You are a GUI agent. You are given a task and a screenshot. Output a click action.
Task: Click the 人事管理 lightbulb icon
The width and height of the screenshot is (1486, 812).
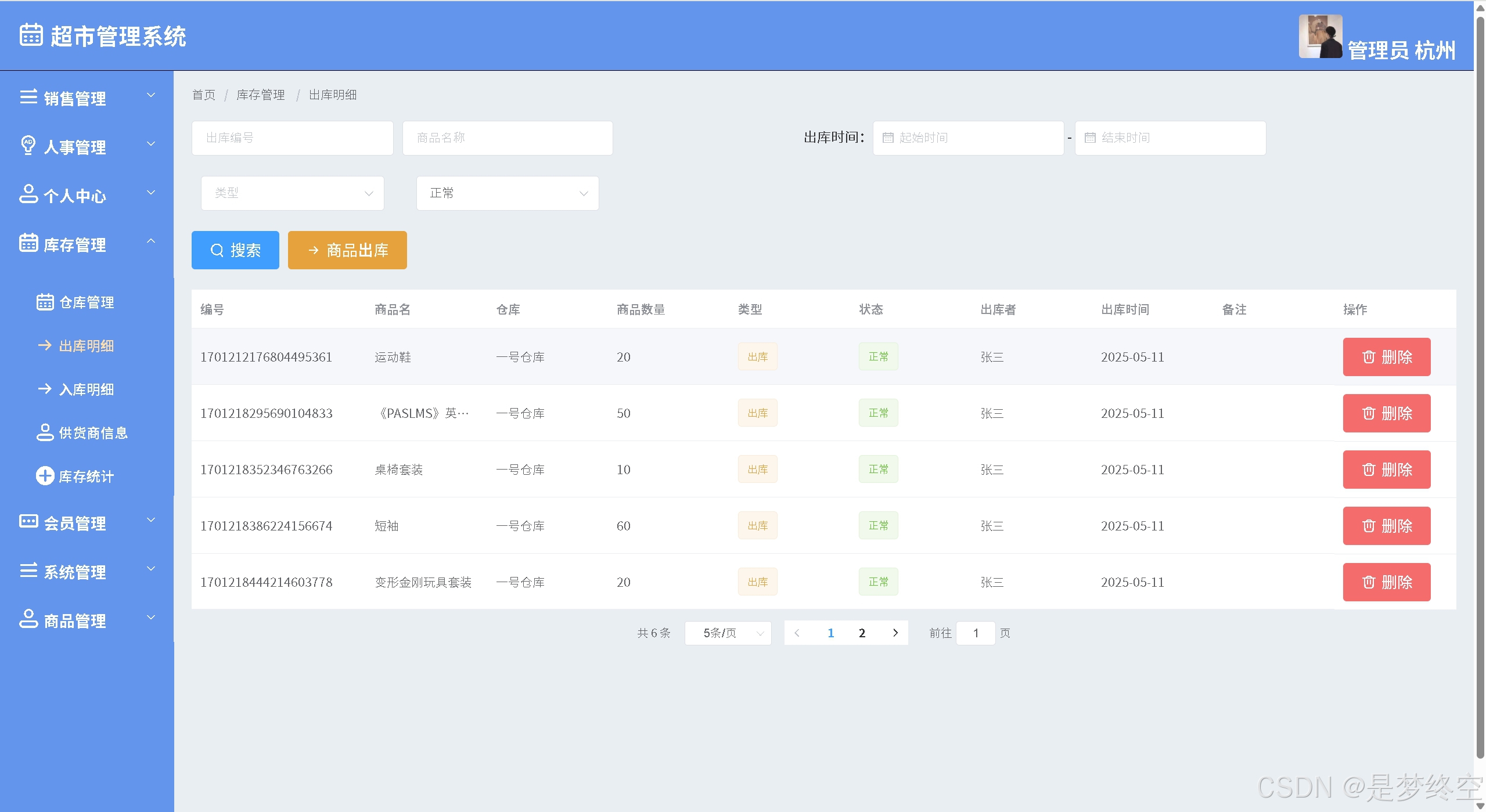28,145
